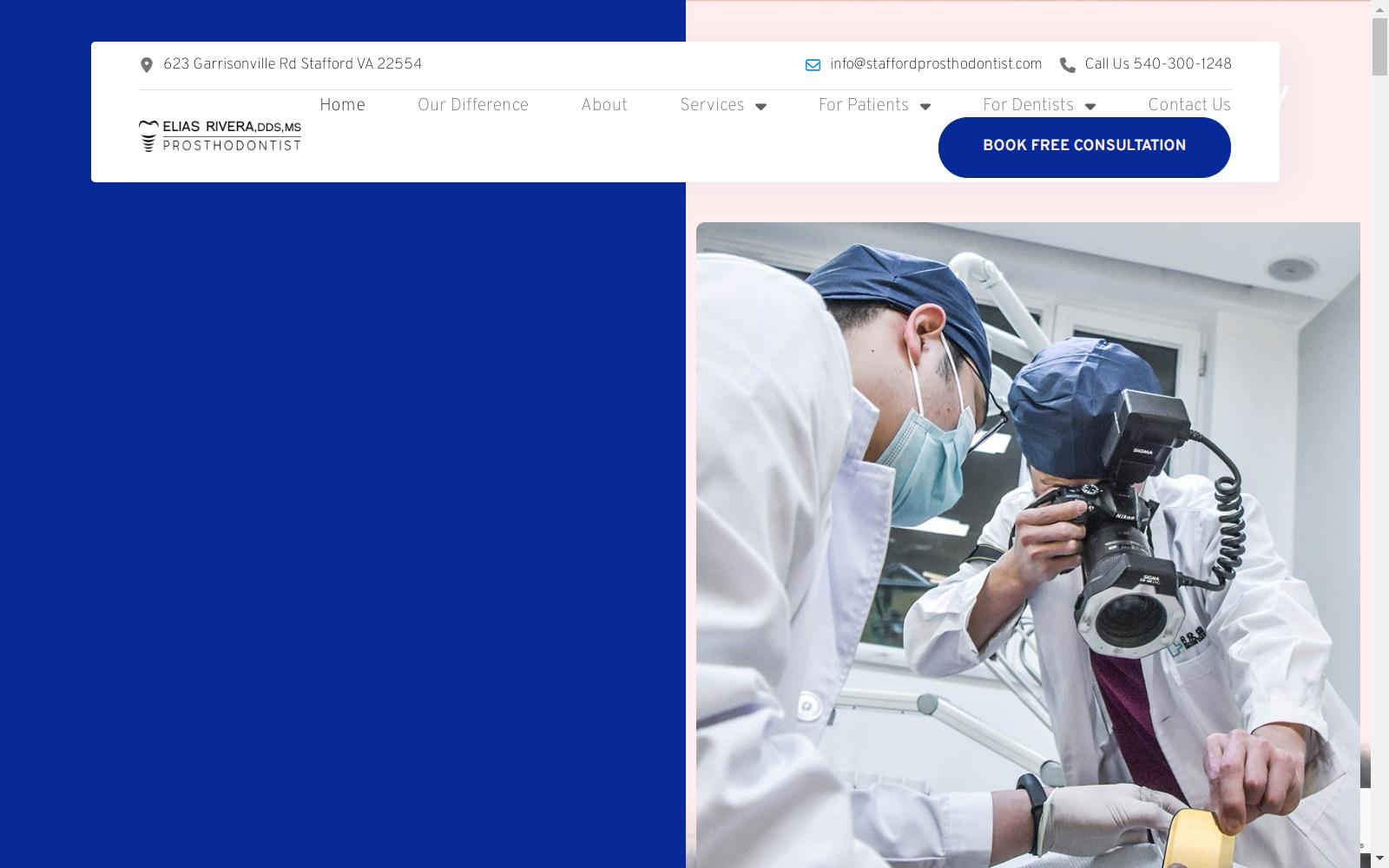
Task: Click Call Us 540-300-1248 phone link
Action: [x=1158, y=64]
